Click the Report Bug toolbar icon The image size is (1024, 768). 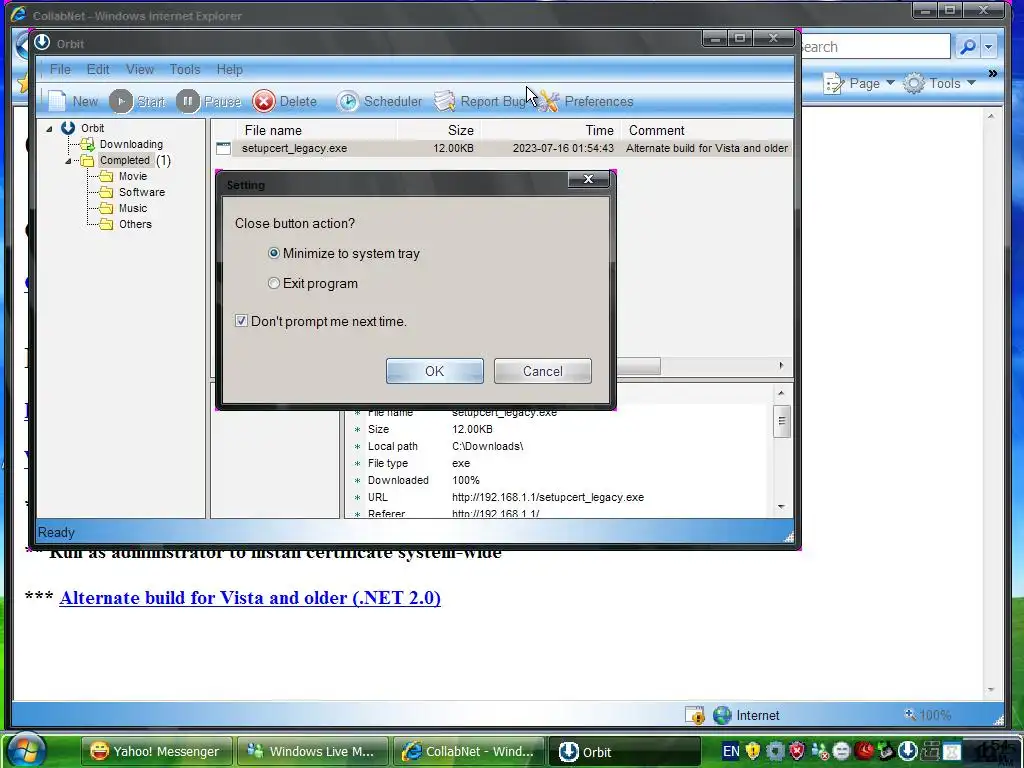pos(445,101)
